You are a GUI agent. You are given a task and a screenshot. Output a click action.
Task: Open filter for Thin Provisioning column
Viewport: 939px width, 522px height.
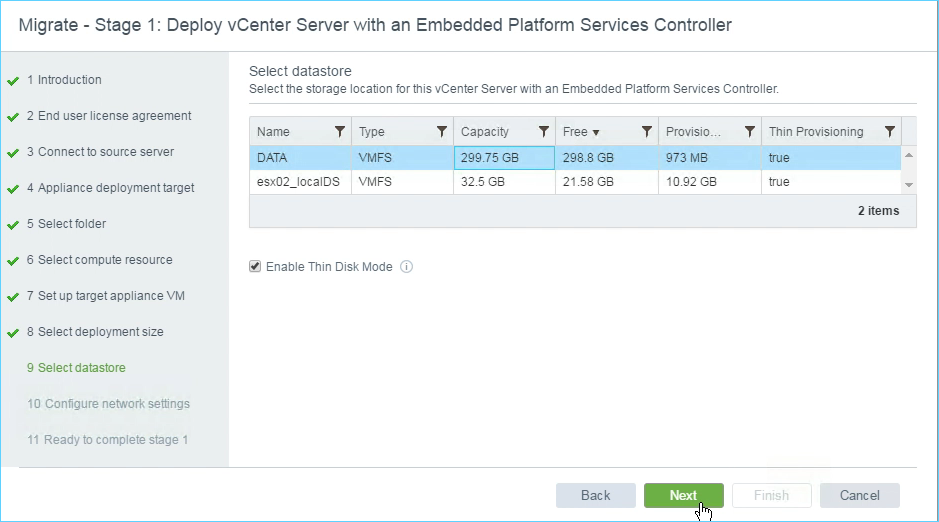[890, 131]
